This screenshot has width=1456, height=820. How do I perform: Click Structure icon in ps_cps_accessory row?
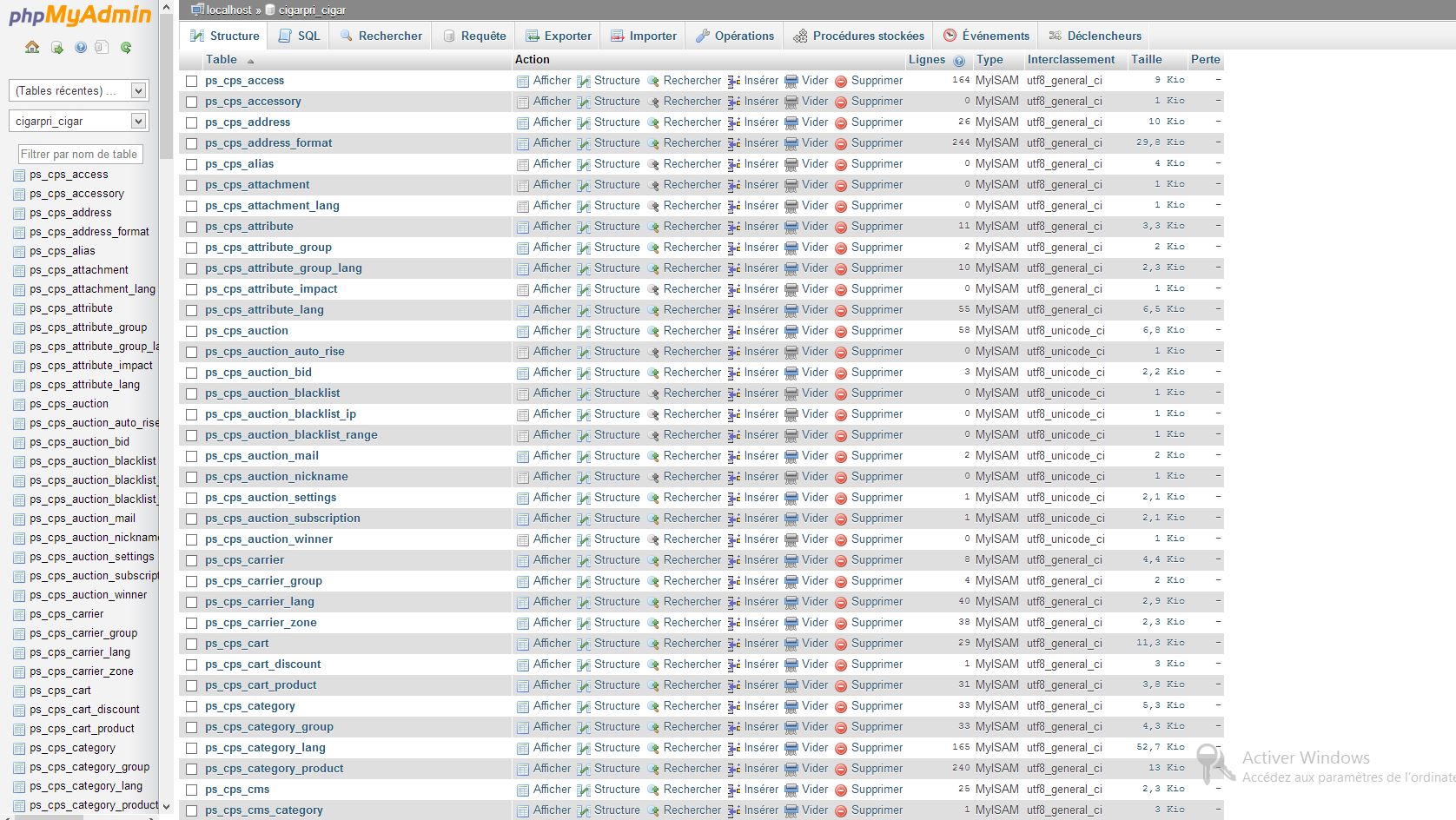[584, 102]
